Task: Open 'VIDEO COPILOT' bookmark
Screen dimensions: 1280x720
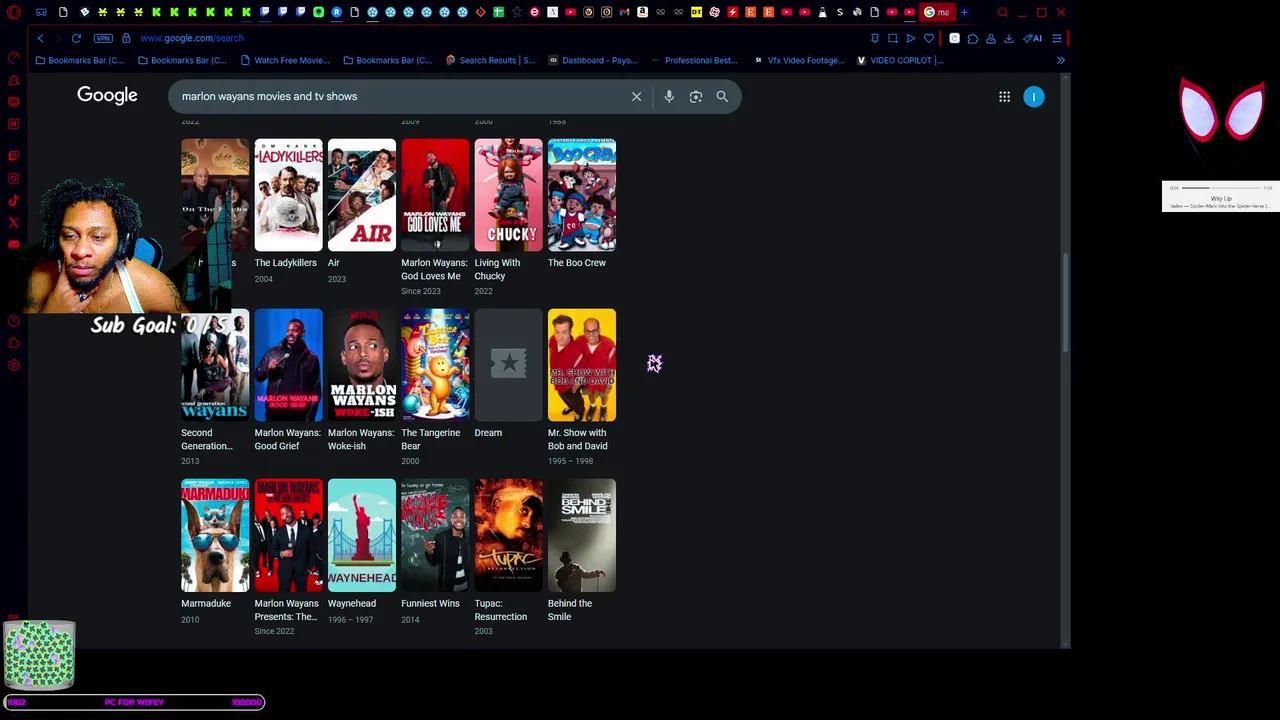Action: (x=900, y=60)
